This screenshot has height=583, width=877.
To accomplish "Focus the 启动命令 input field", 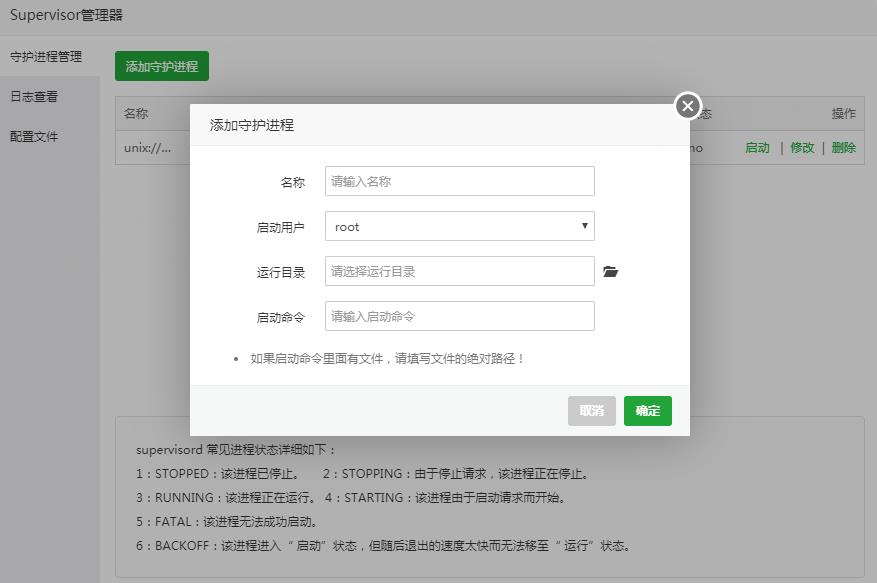I will click(x=459, y=316).
